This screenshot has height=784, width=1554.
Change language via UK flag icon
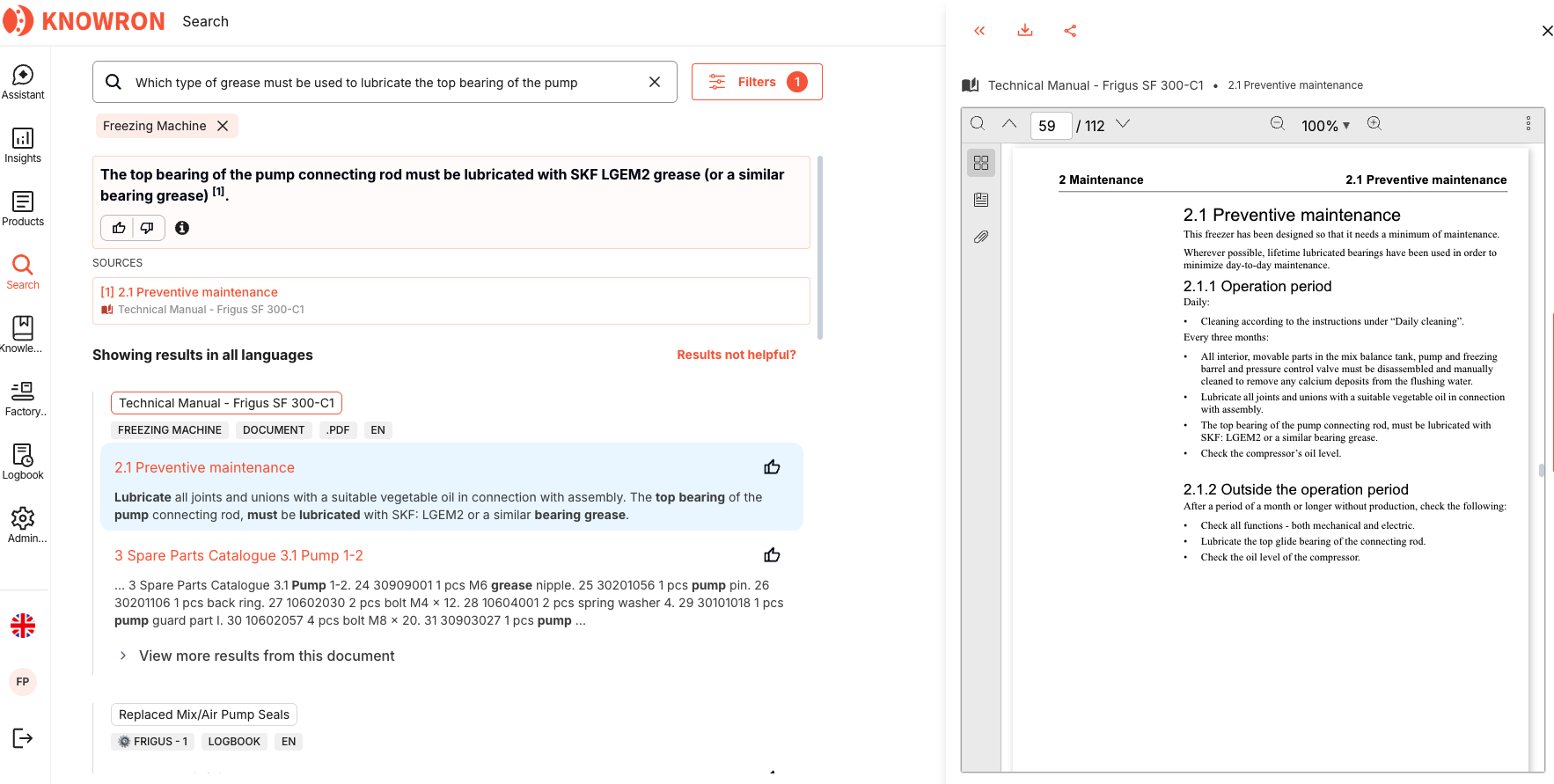tap(23, 626)
